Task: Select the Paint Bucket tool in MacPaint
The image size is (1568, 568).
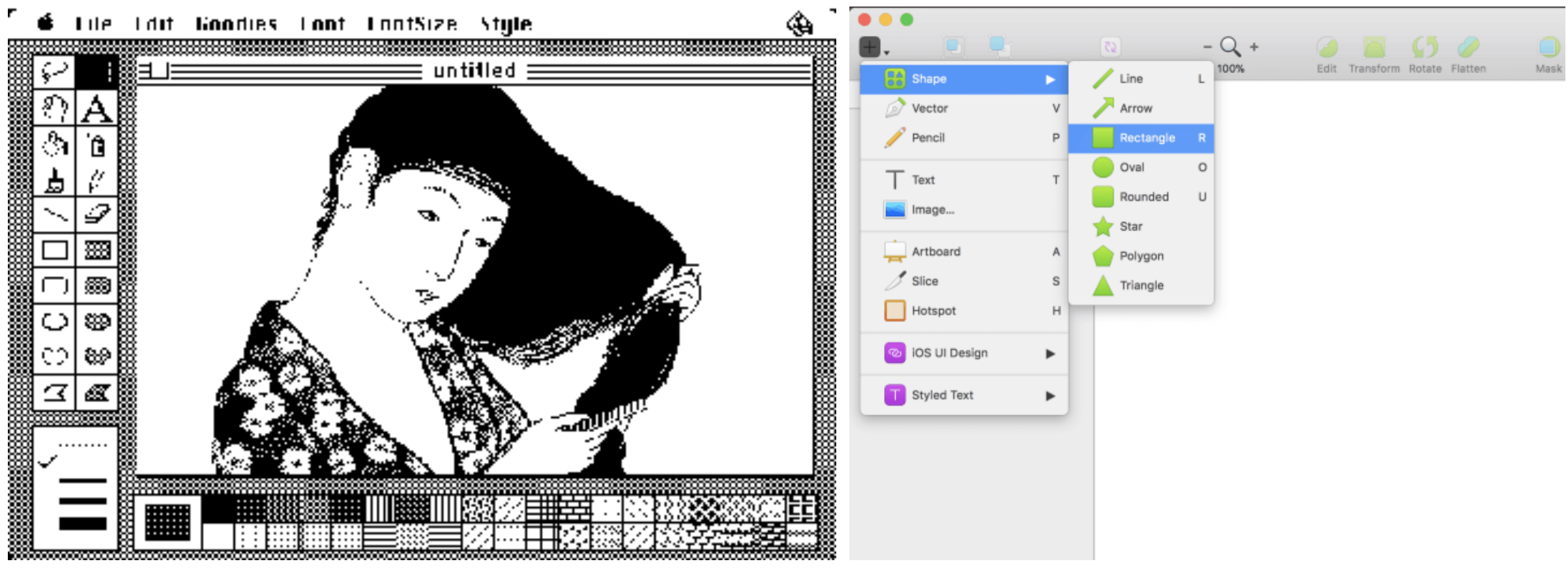Action: tap(55, 144)
